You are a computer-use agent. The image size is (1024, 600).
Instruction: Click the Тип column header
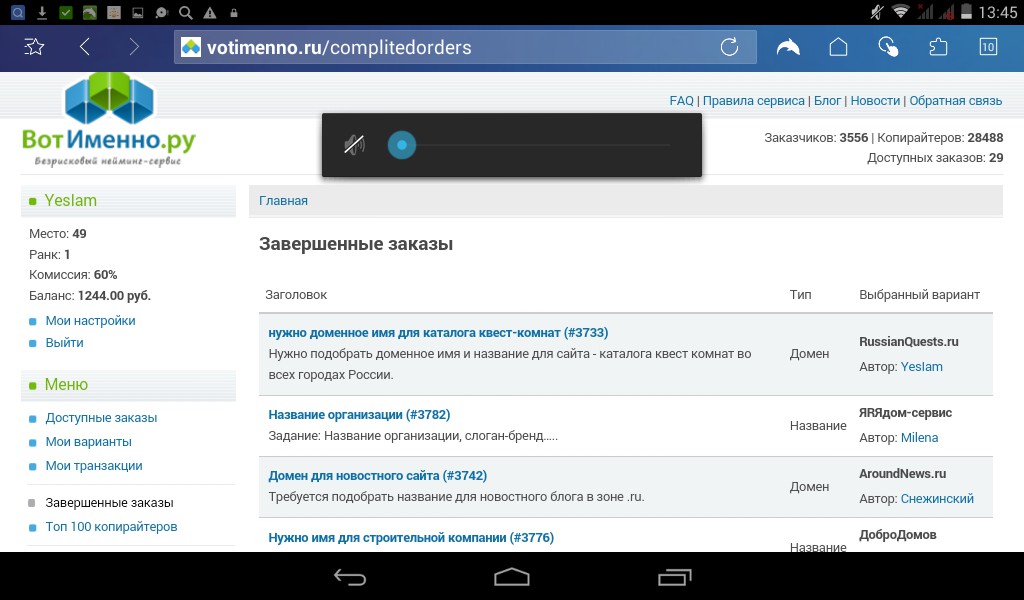click(x=801, y=294)
